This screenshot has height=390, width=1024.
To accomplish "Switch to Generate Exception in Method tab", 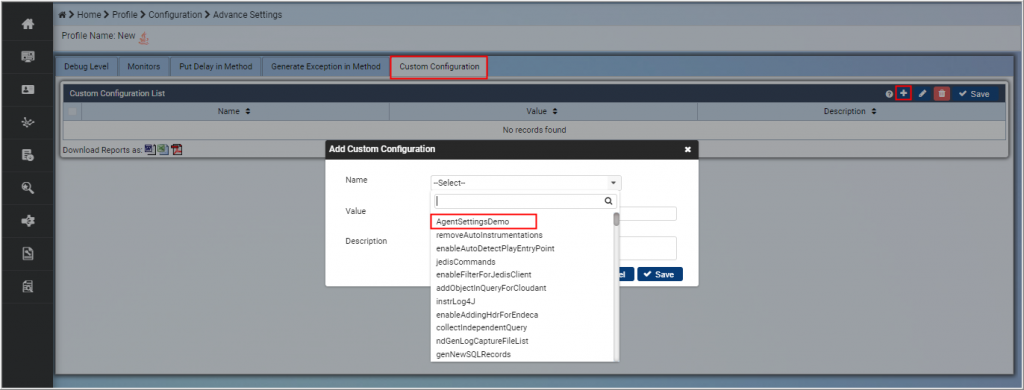I will click(x=325, y=67).
